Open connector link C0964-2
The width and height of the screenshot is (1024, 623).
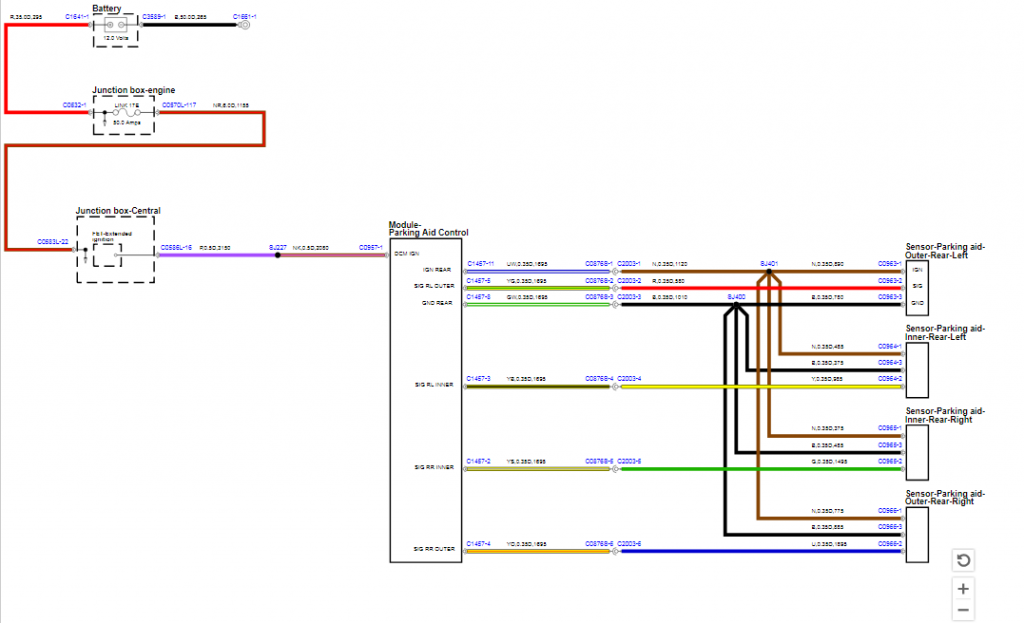click(x=889, y=379)
